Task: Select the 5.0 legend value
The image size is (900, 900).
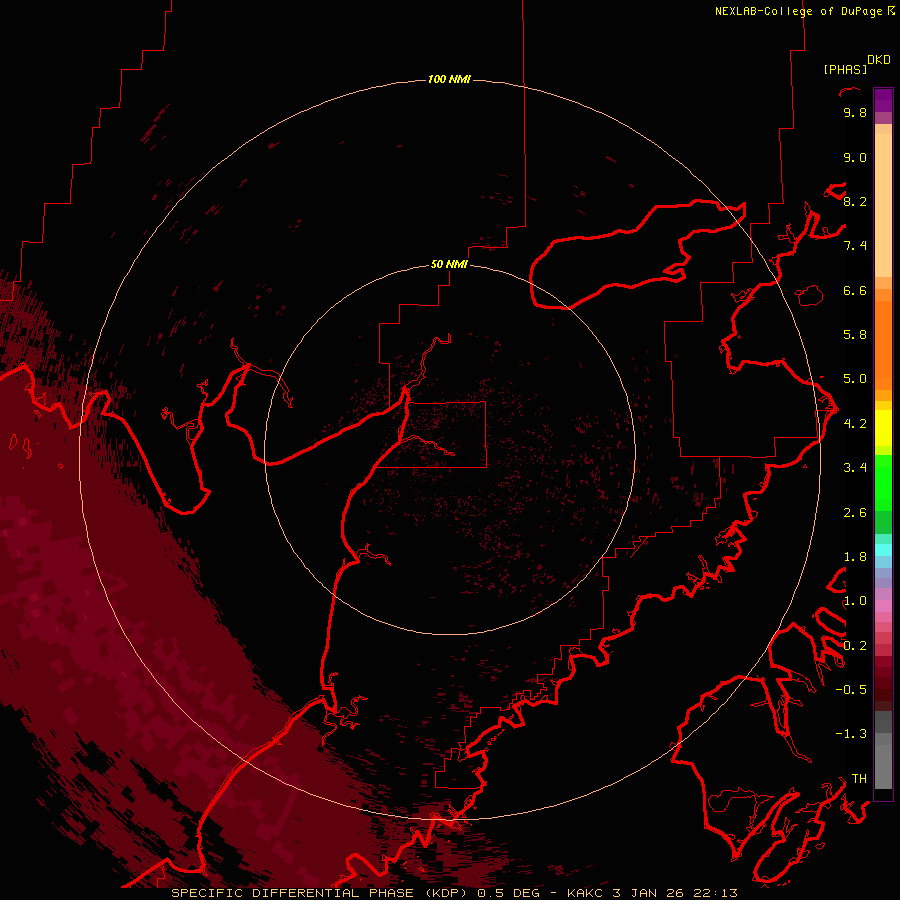Action: 855,379
